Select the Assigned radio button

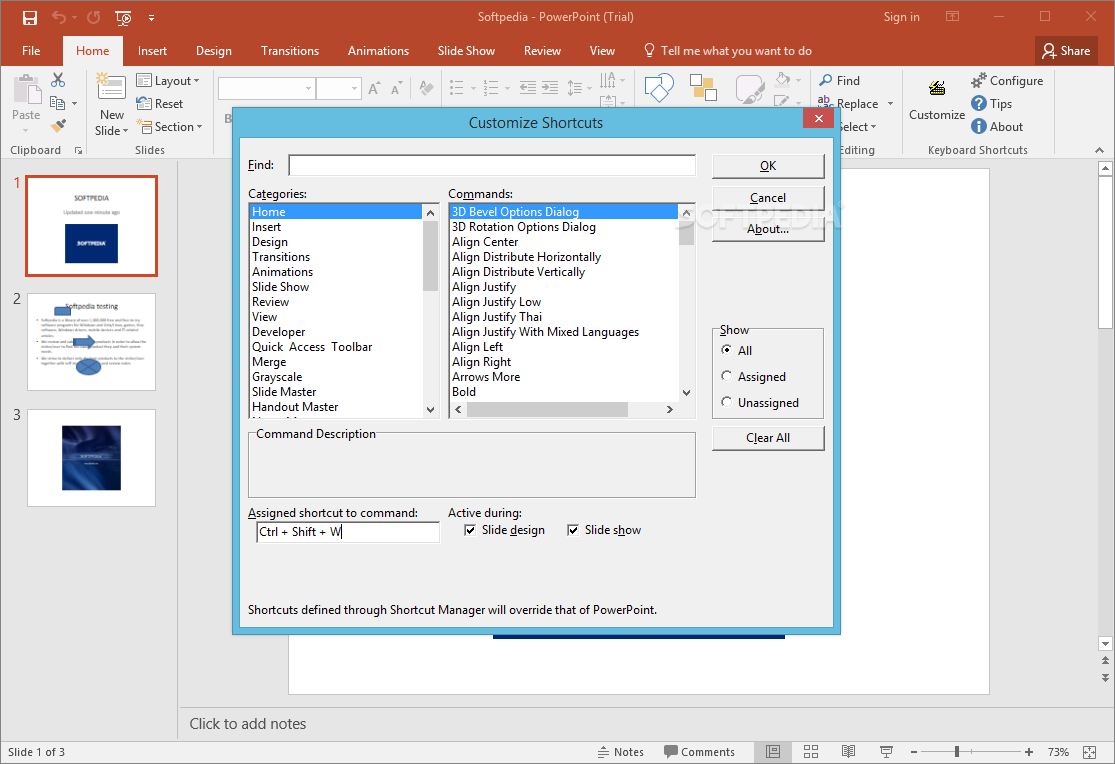click(x=726, y=376)
